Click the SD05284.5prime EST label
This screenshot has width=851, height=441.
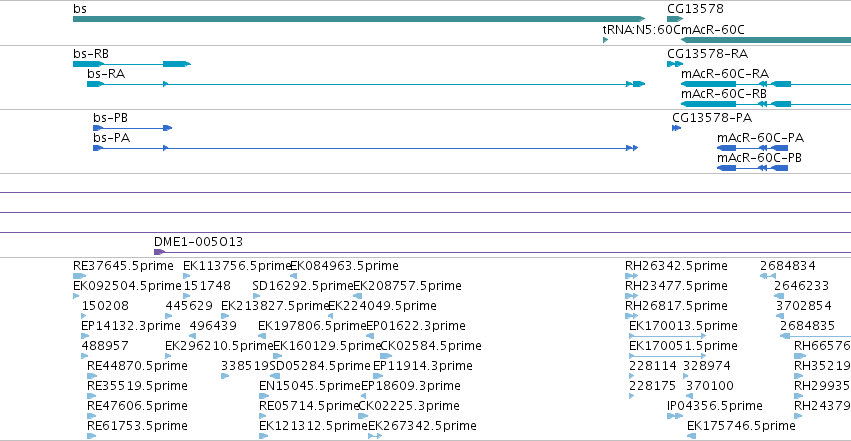click(x=320, y=366)
